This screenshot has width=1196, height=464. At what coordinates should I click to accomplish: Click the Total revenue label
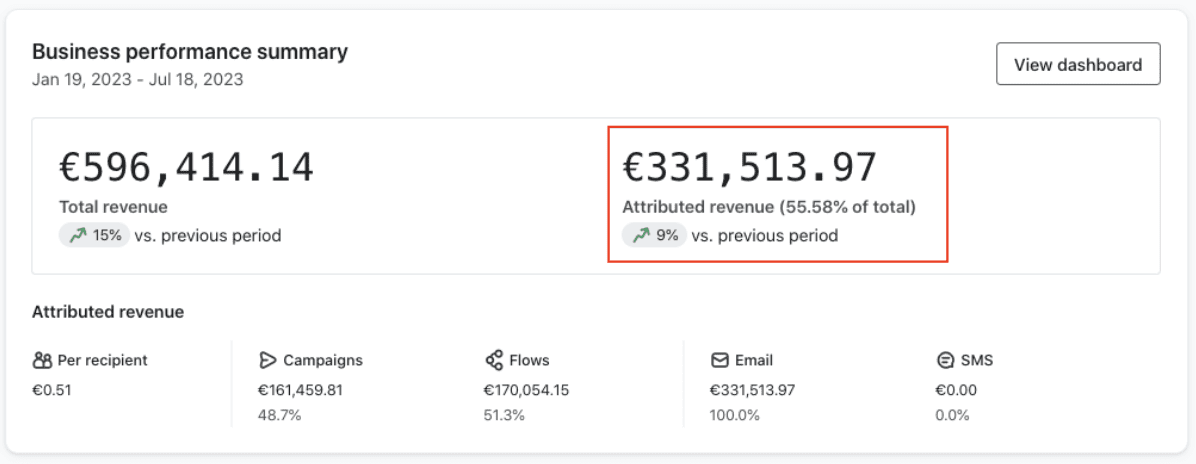[x=113, y=207]
